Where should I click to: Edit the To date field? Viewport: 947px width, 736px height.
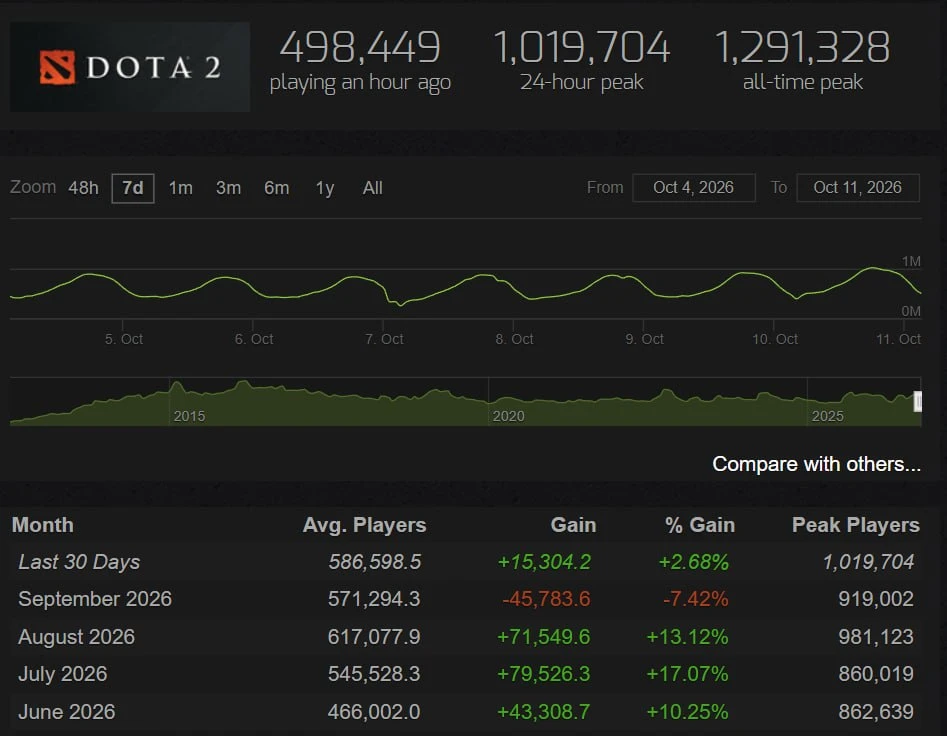pyautogui.click(x=858, y=188)
